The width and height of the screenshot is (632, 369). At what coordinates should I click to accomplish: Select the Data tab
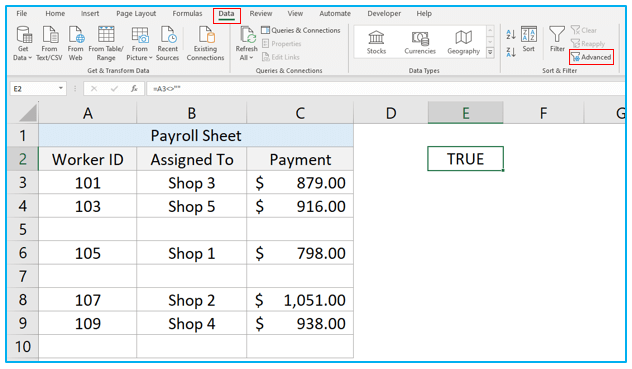[226, 14]
